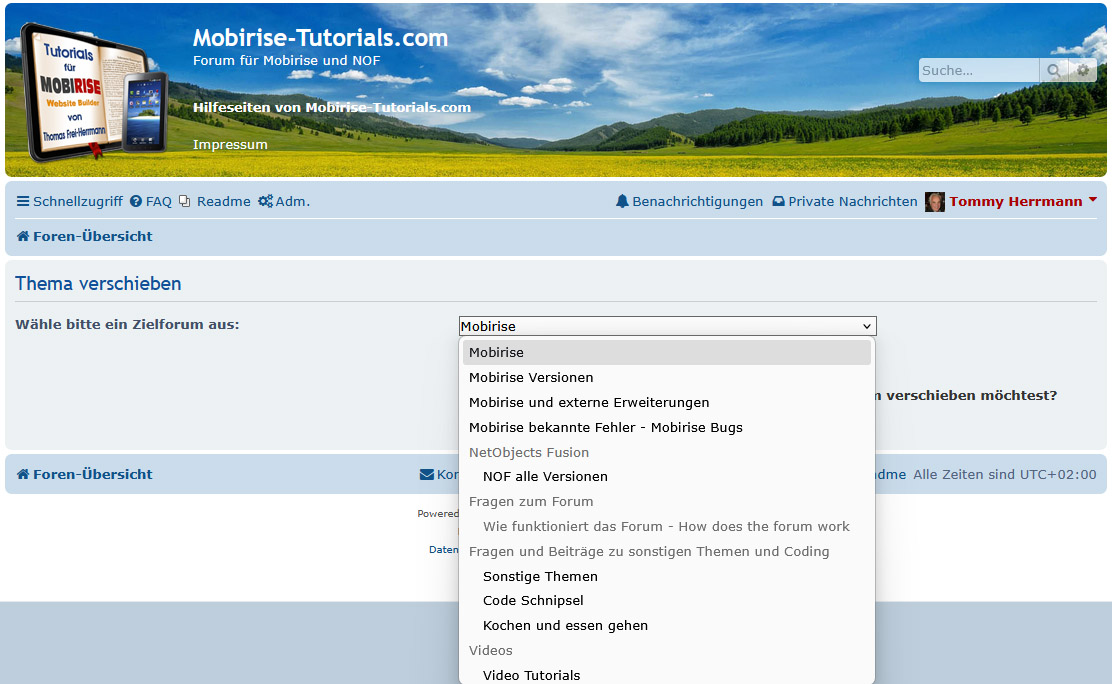Open Benachrichtigungen bell notifications
Viewport: 1112px width, 684px height.
click(689, 202)
